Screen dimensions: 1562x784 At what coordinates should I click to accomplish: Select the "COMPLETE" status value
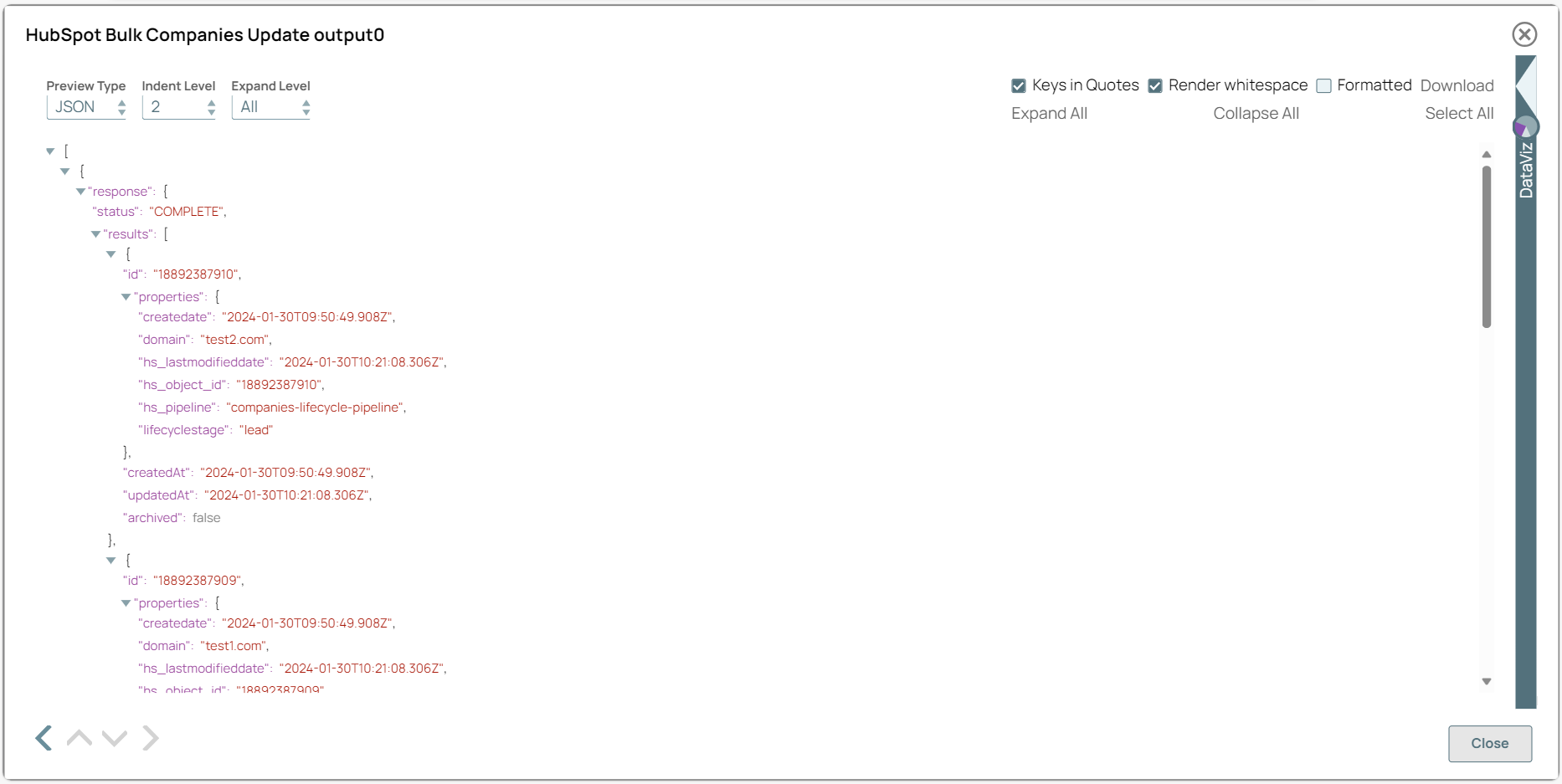click(188, 212)
